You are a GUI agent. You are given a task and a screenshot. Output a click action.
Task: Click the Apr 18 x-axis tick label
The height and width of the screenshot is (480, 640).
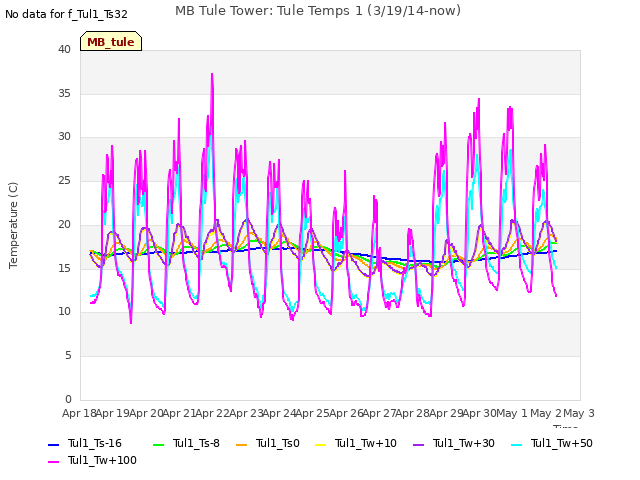(79, 413)
